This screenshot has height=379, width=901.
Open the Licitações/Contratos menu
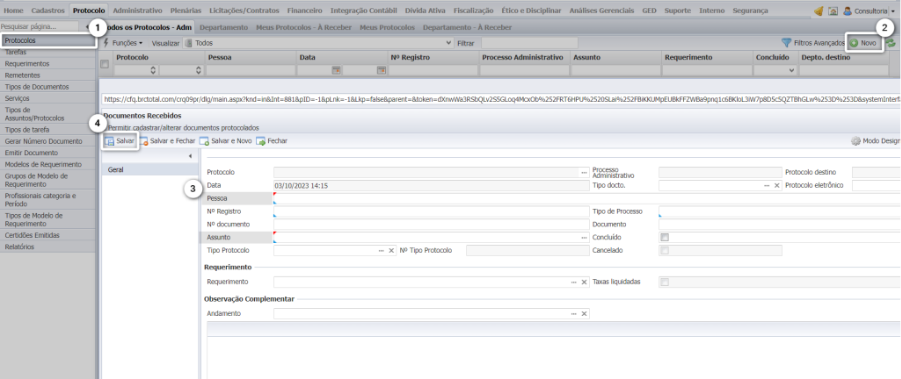point(245,10)
